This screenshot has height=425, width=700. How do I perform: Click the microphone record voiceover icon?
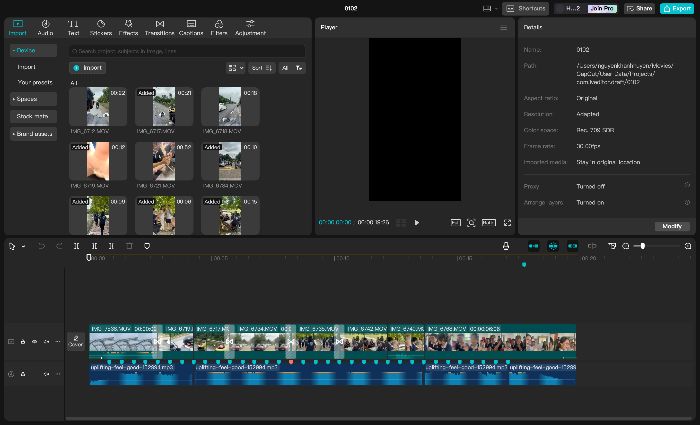pyautogui.click(x=506, y=246)
